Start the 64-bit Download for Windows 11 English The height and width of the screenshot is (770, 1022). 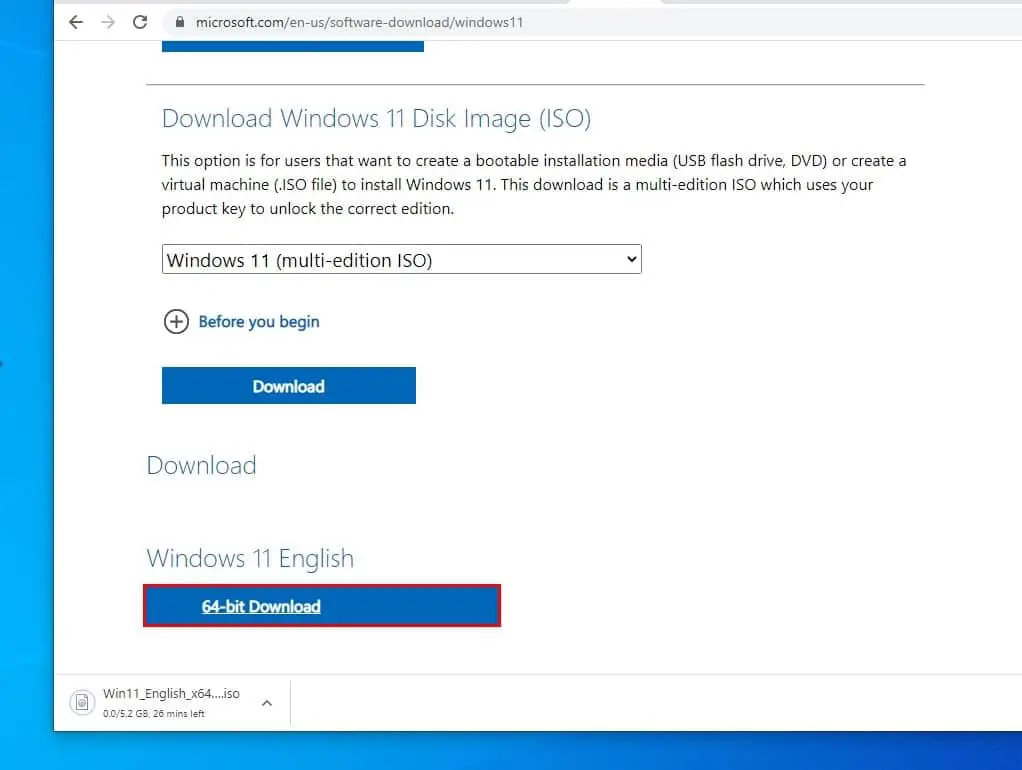coord(261,606)
